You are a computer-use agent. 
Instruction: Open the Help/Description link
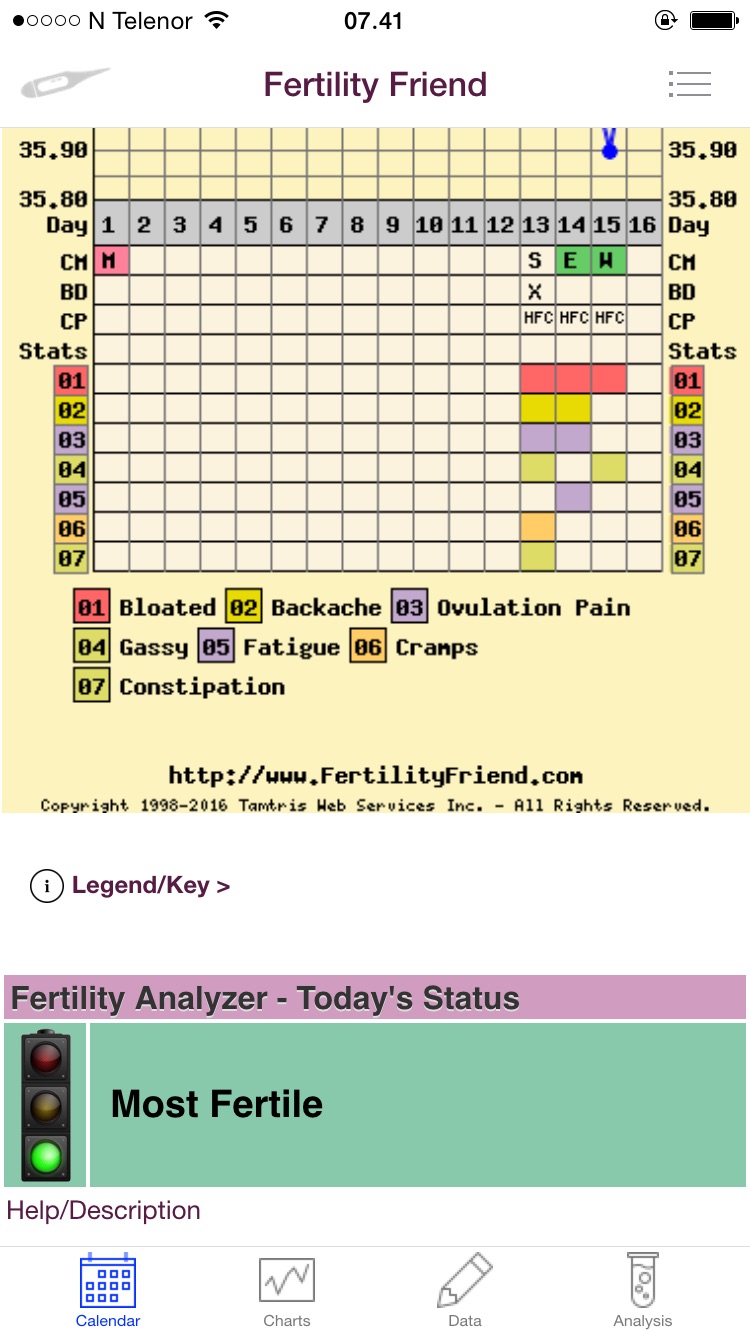104,1210
